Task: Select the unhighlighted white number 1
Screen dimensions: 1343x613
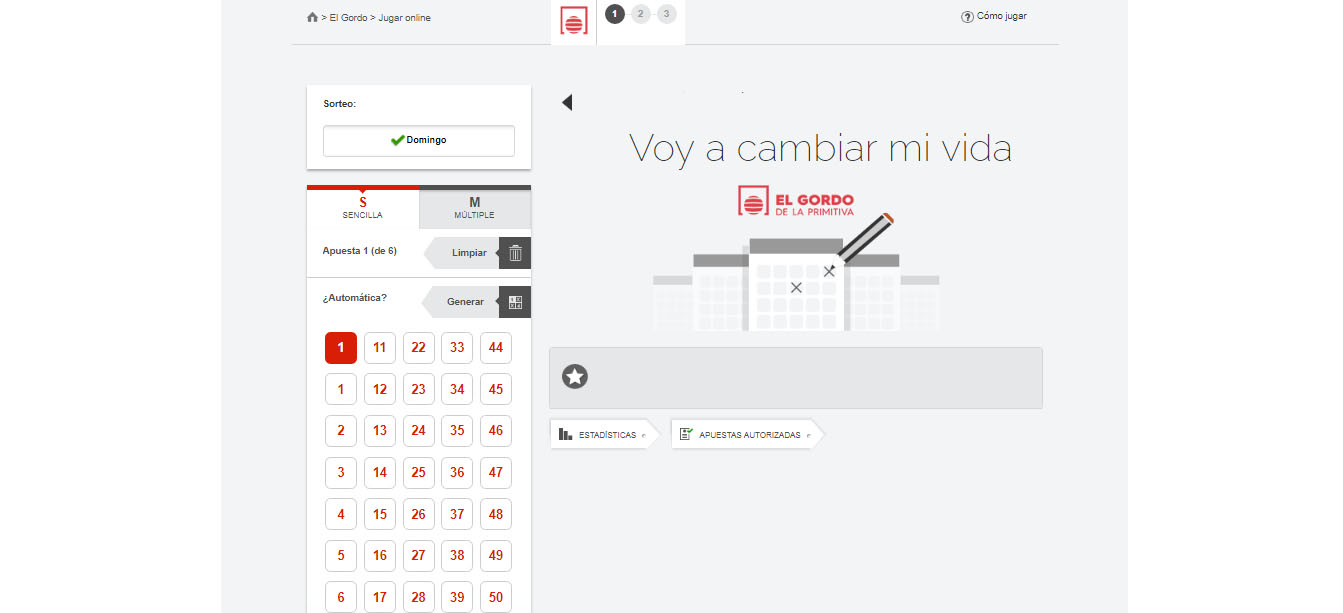Action: (341, 389)
